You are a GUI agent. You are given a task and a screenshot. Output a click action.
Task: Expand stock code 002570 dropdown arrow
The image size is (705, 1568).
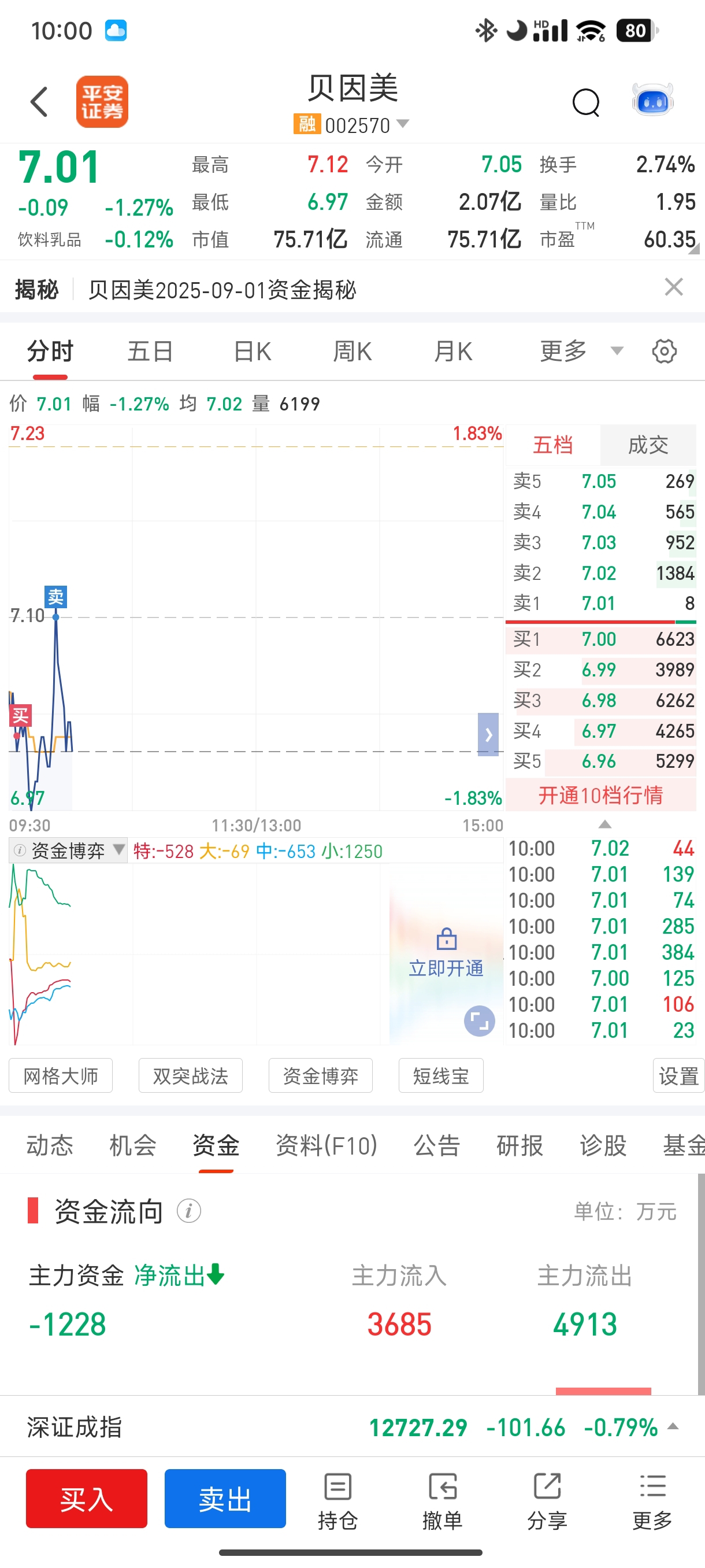coord(403,124)
